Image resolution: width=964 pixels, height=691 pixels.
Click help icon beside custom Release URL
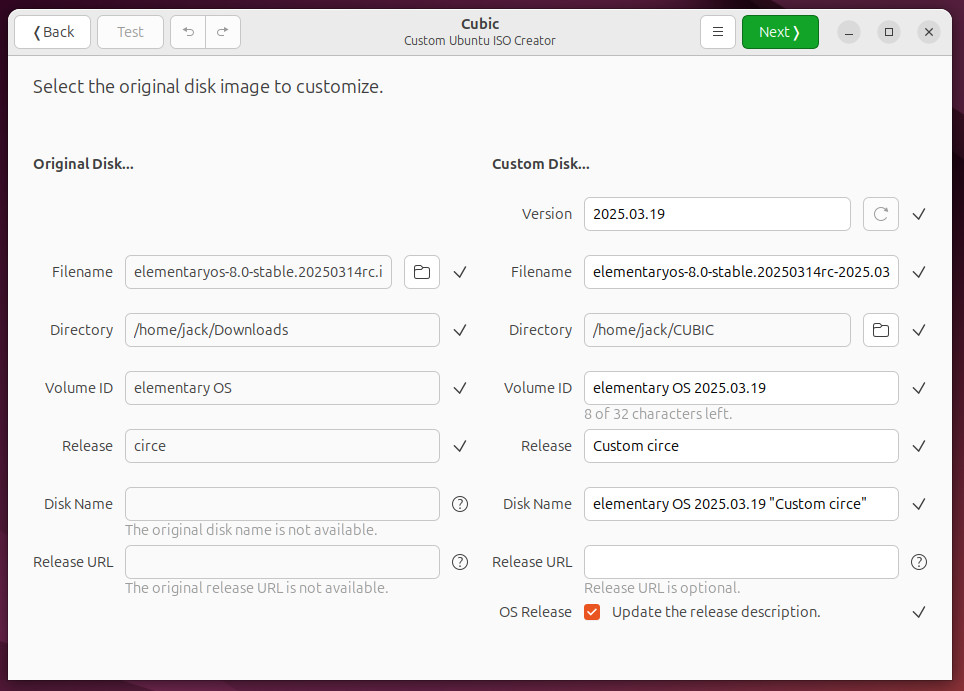click(919, 562)
